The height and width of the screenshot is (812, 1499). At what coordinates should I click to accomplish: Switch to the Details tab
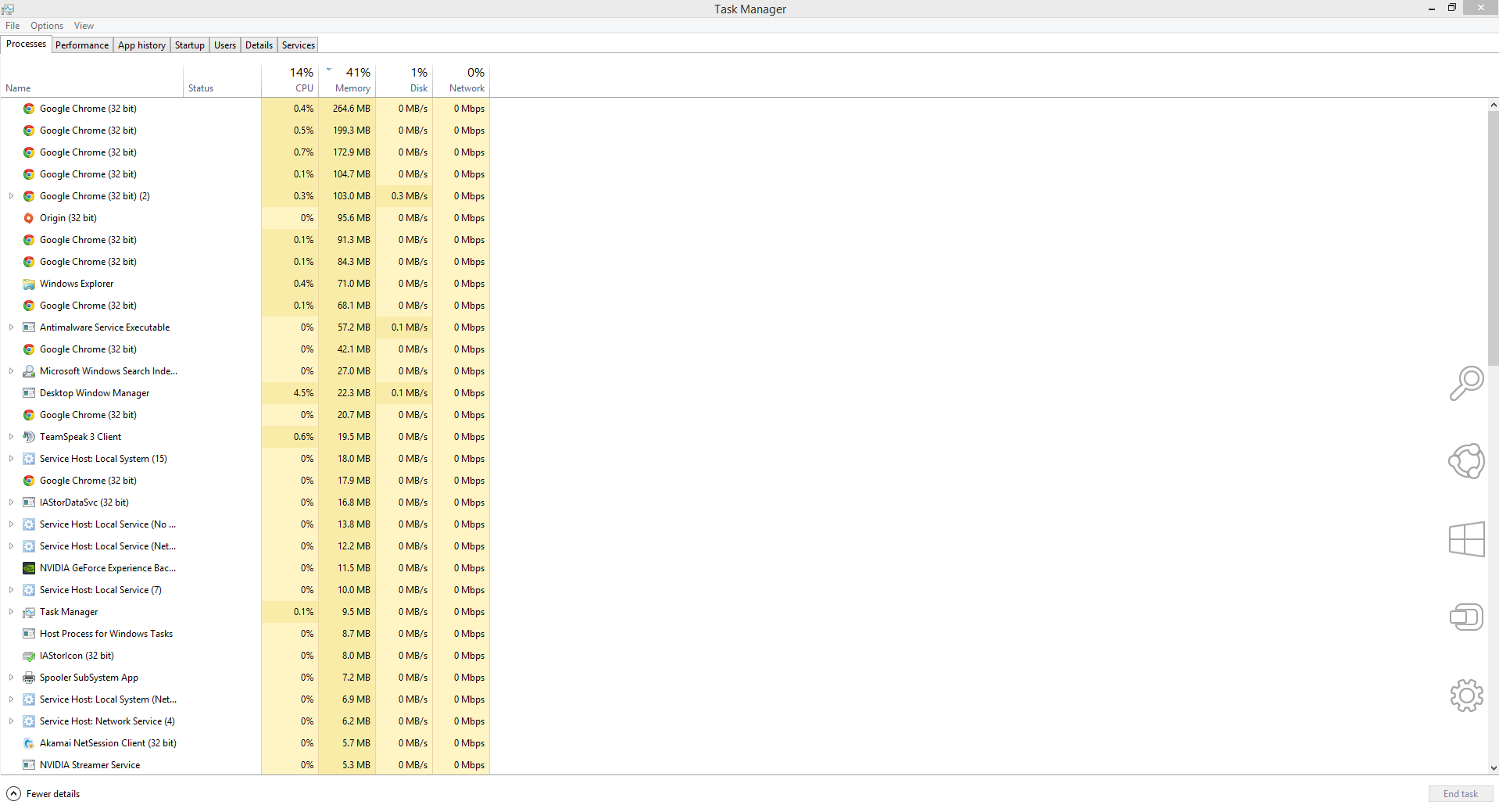tap(259, 45)
